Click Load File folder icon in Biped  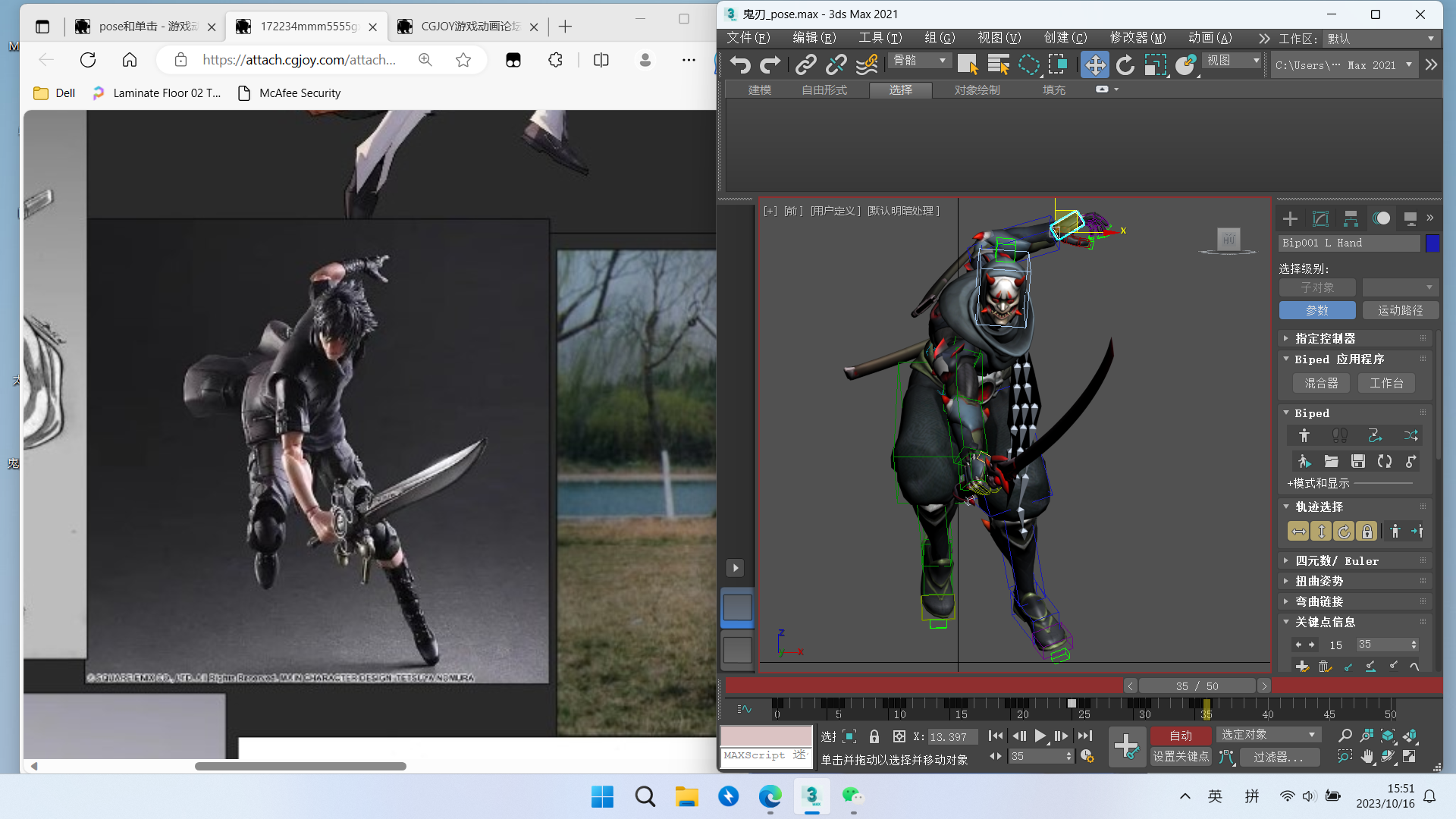(1332, 461)
